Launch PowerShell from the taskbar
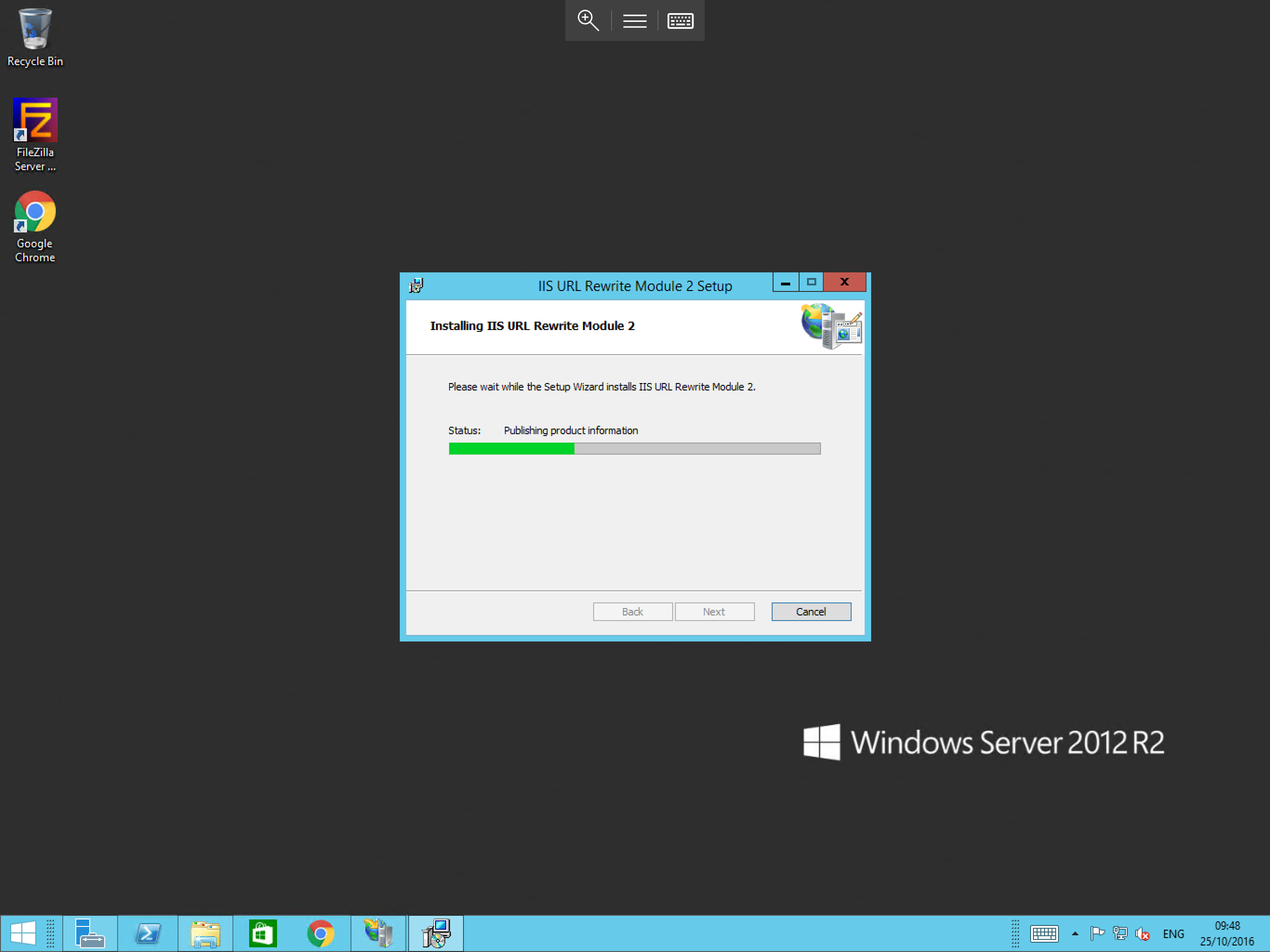The image size is (1270, 952). click(147, 933)
